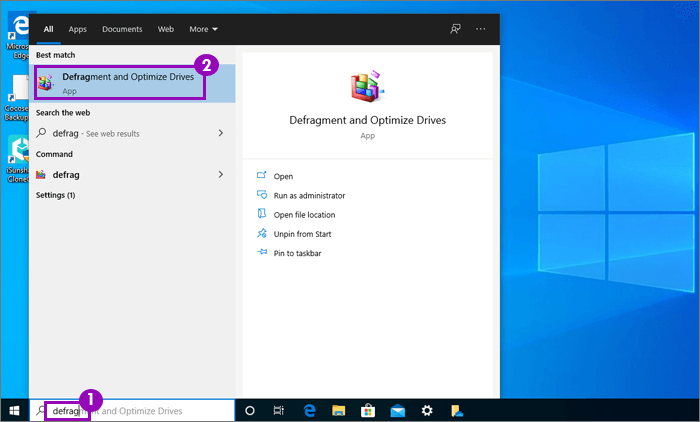The width and height of the screenshot is (700, 422).
Task: Open the Mail app from the taskbar
Action: (397, 410)
